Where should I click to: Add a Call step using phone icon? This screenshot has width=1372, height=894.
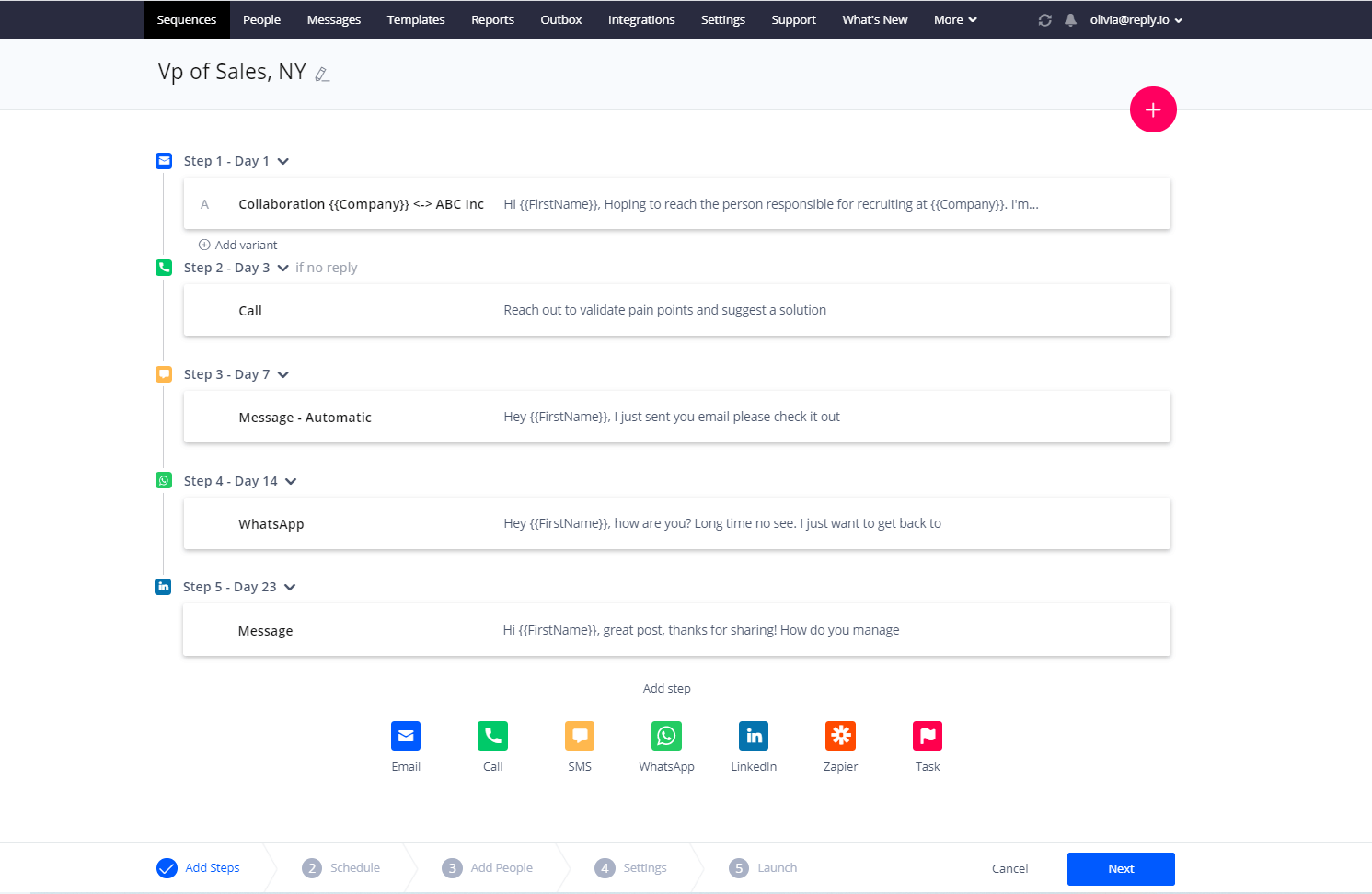coord(492,736)
